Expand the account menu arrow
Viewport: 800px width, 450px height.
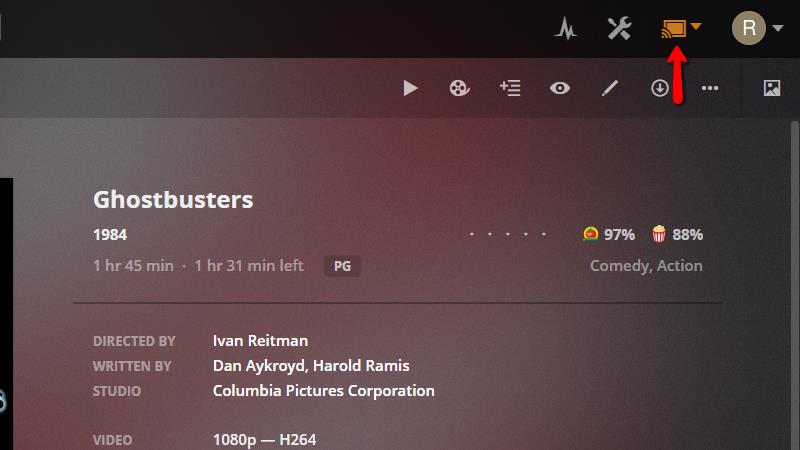click(x=778, y=28)
